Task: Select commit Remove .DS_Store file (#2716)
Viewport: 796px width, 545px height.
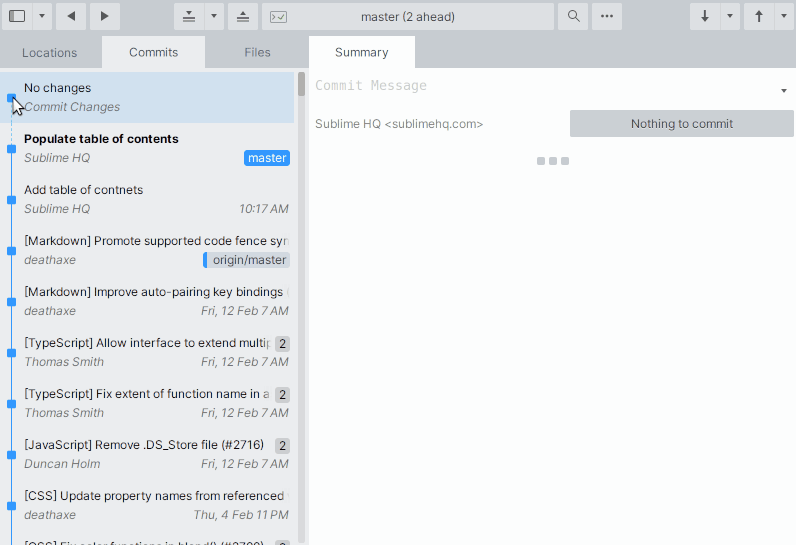Action: [147, 454]
